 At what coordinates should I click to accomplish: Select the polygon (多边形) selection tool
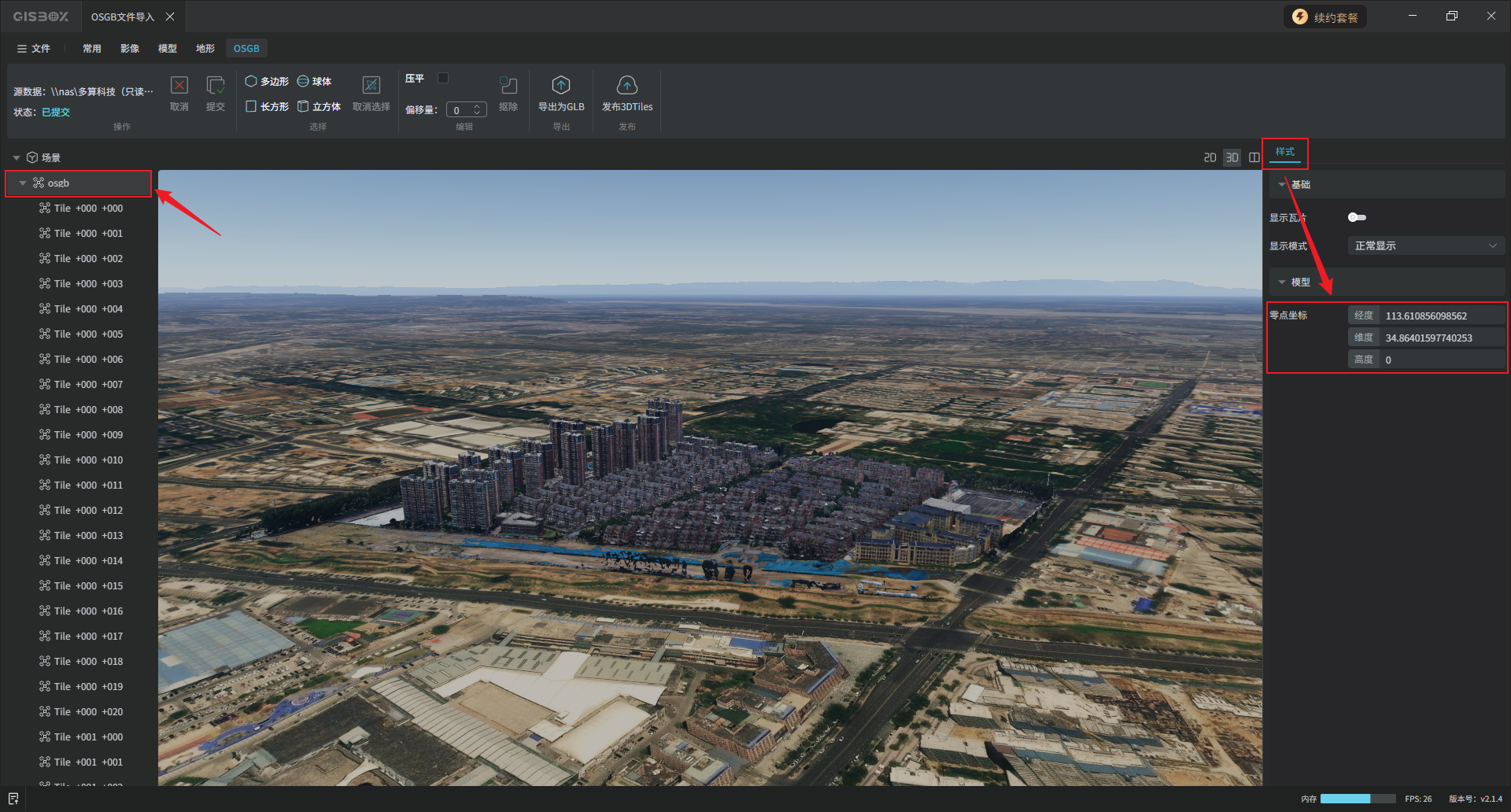pyautogui.click(x=267, y=81)
